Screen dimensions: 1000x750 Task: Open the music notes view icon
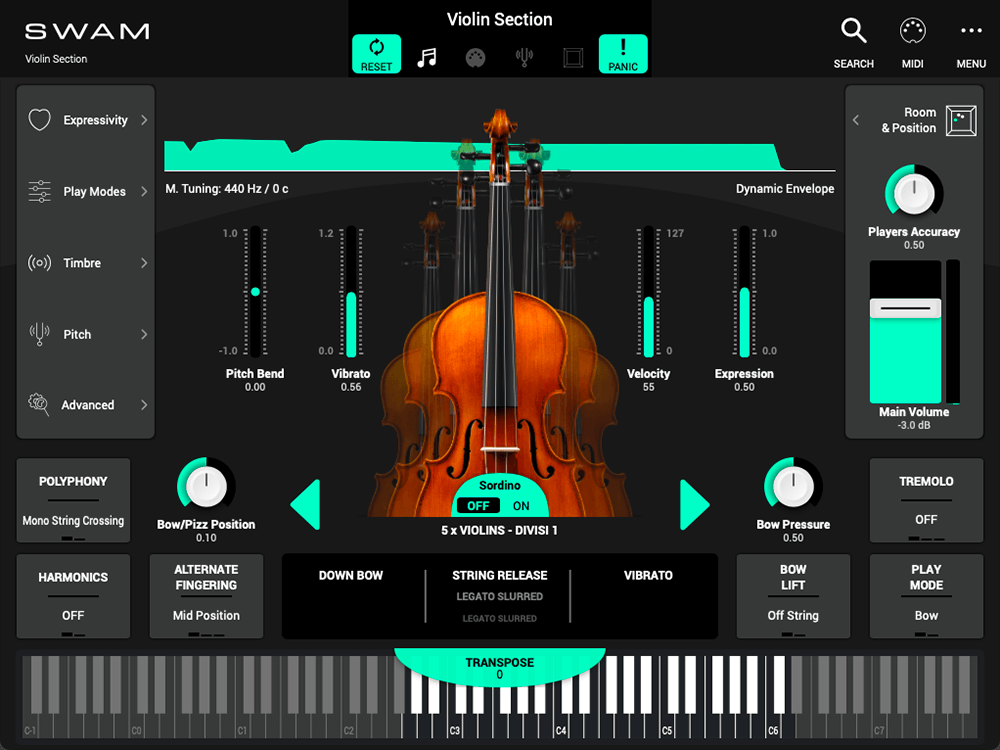pos(427,57)
